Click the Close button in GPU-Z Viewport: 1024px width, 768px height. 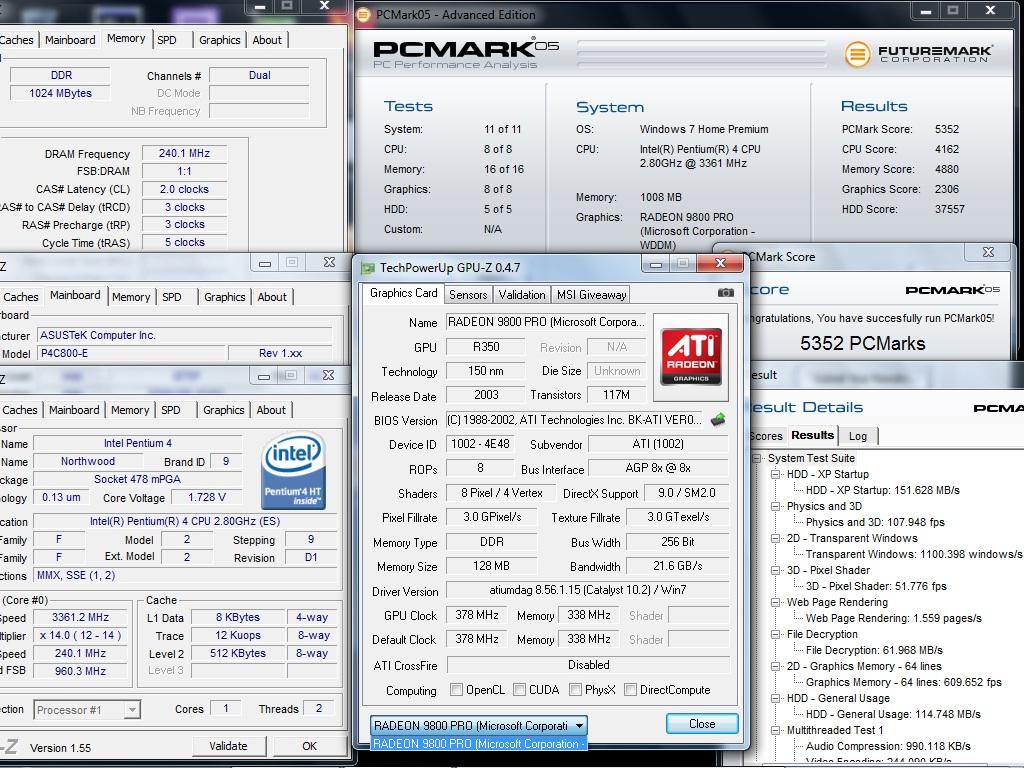702,724
